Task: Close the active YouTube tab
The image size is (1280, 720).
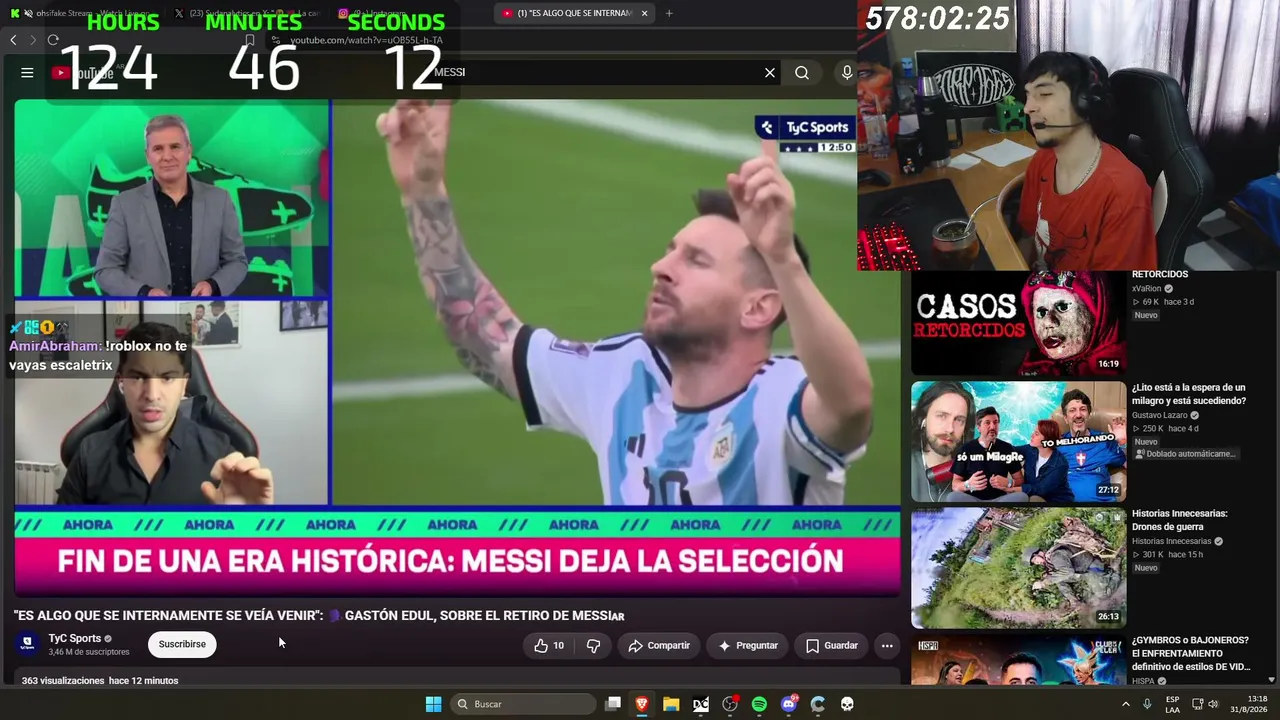Action: click(x=644, y=13)
